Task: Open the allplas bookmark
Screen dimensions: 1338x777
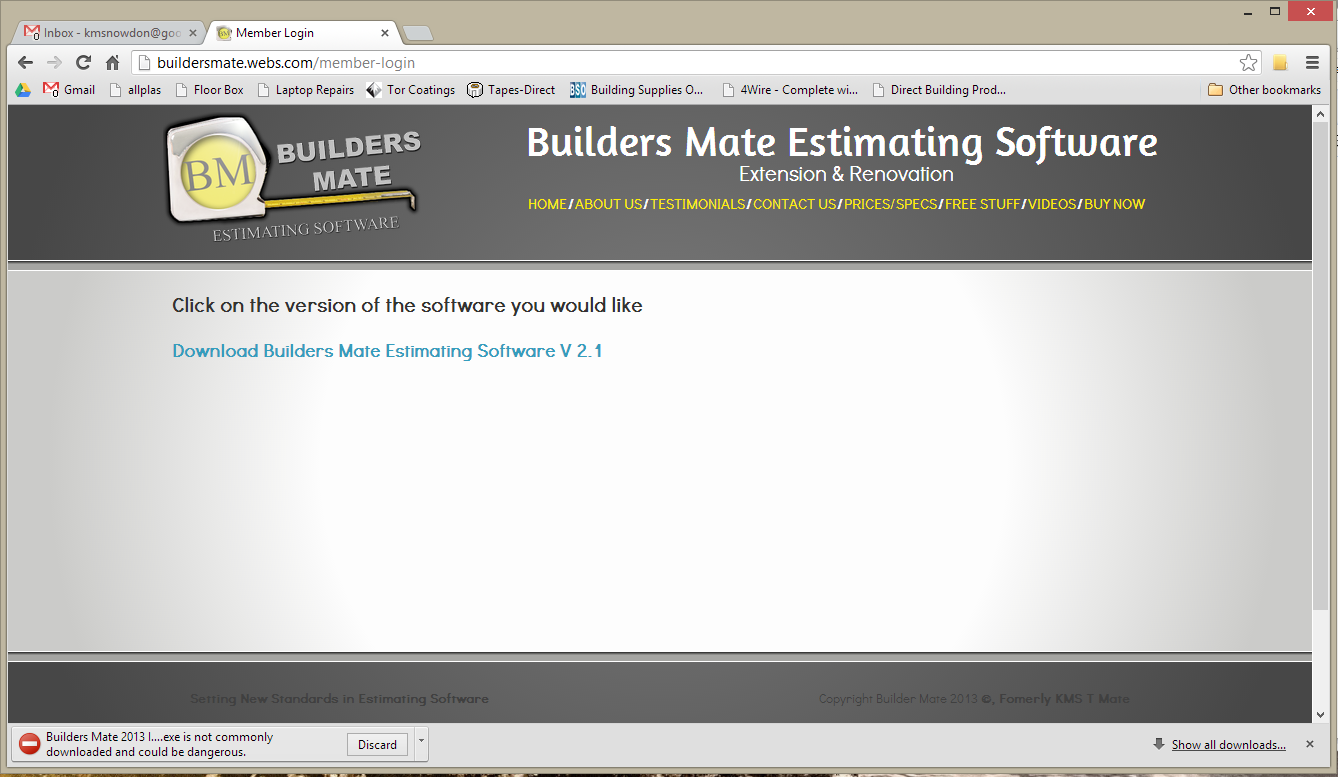Action: [x=135, y=90]
